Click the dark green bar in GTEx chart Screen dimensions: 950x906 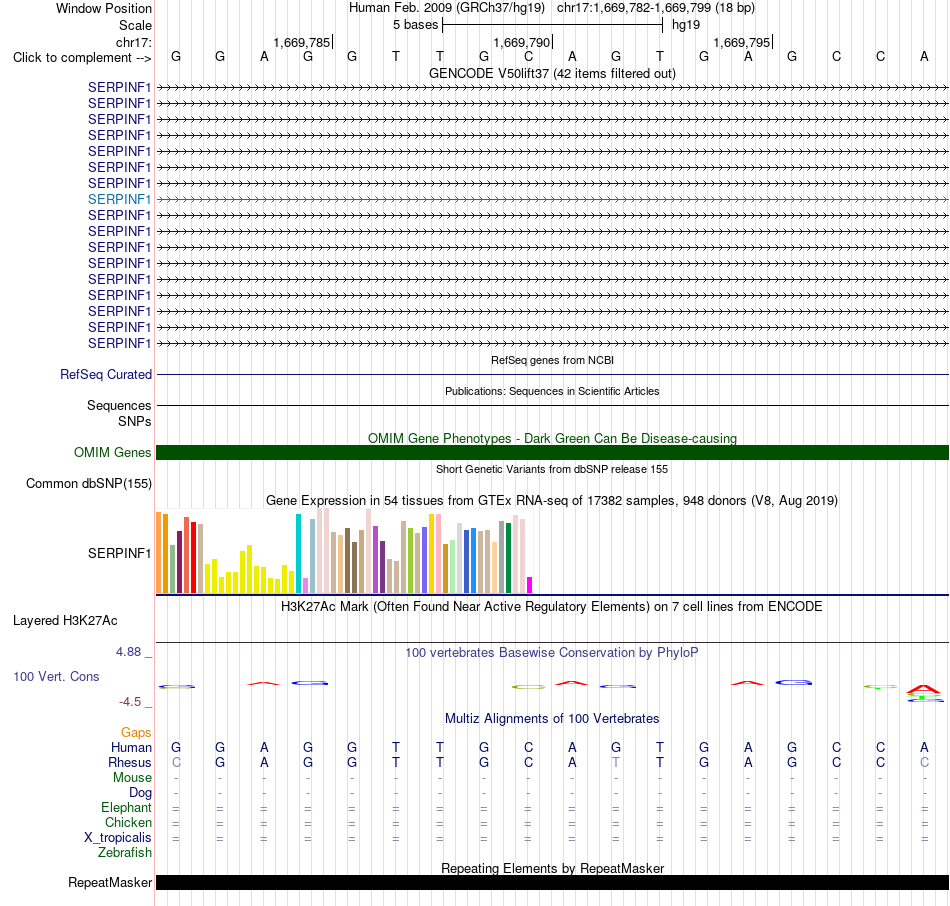[509, 558]
